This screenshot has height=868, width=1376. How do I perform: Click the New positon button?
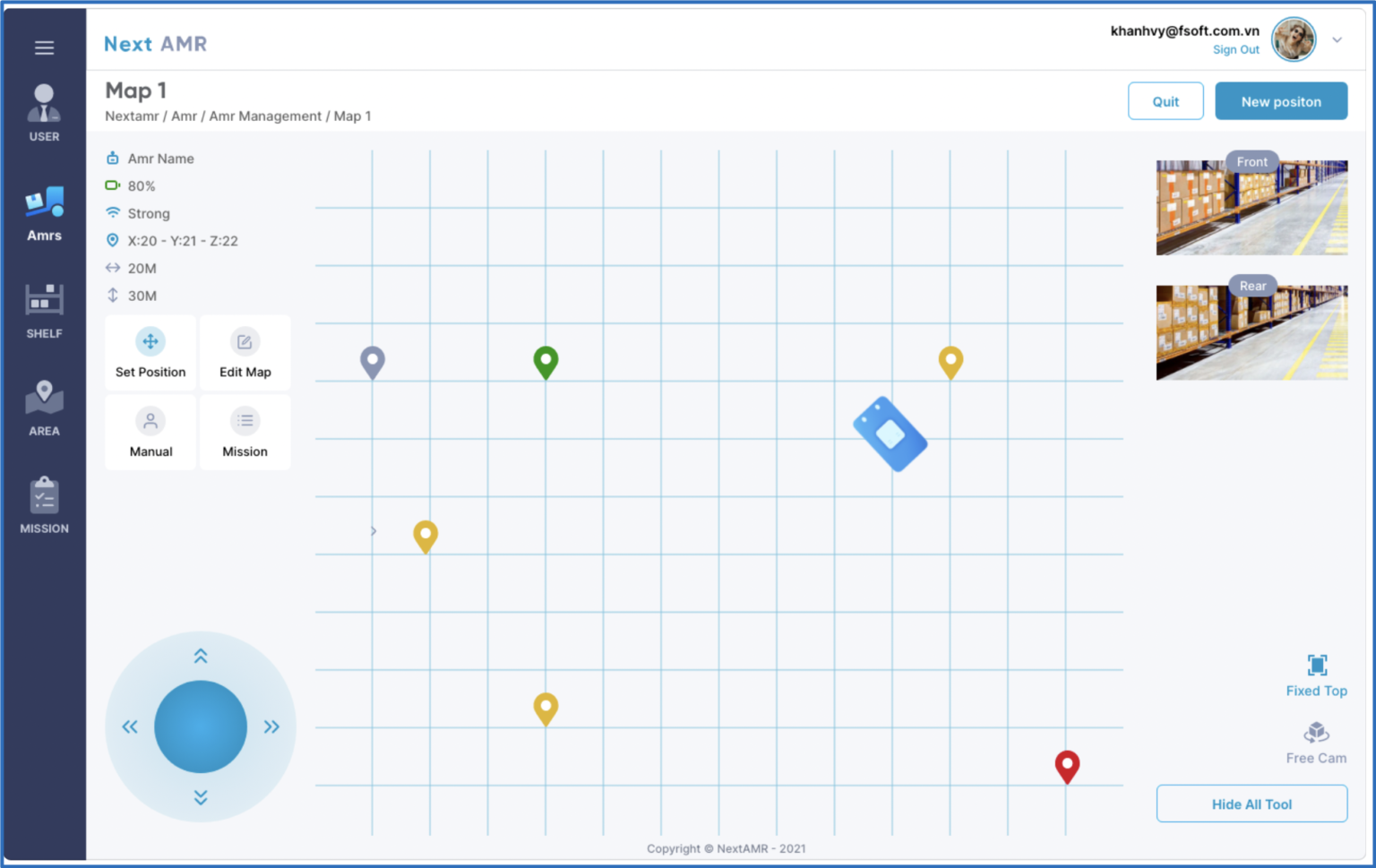[1280, 101]
